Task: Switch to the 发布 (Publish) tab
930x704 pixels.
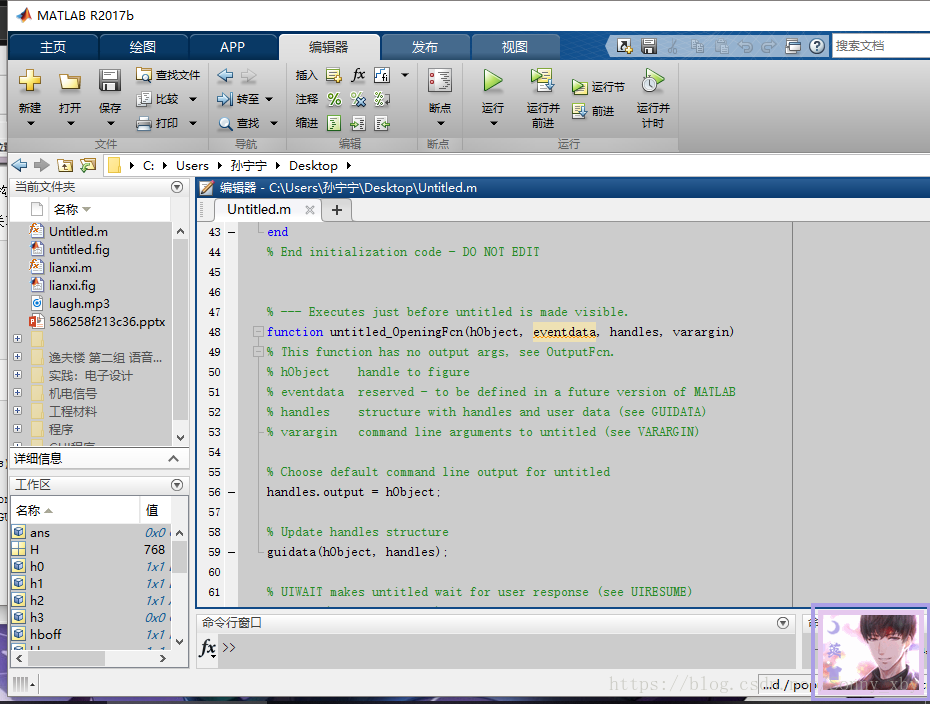Action: click(425, 47)
